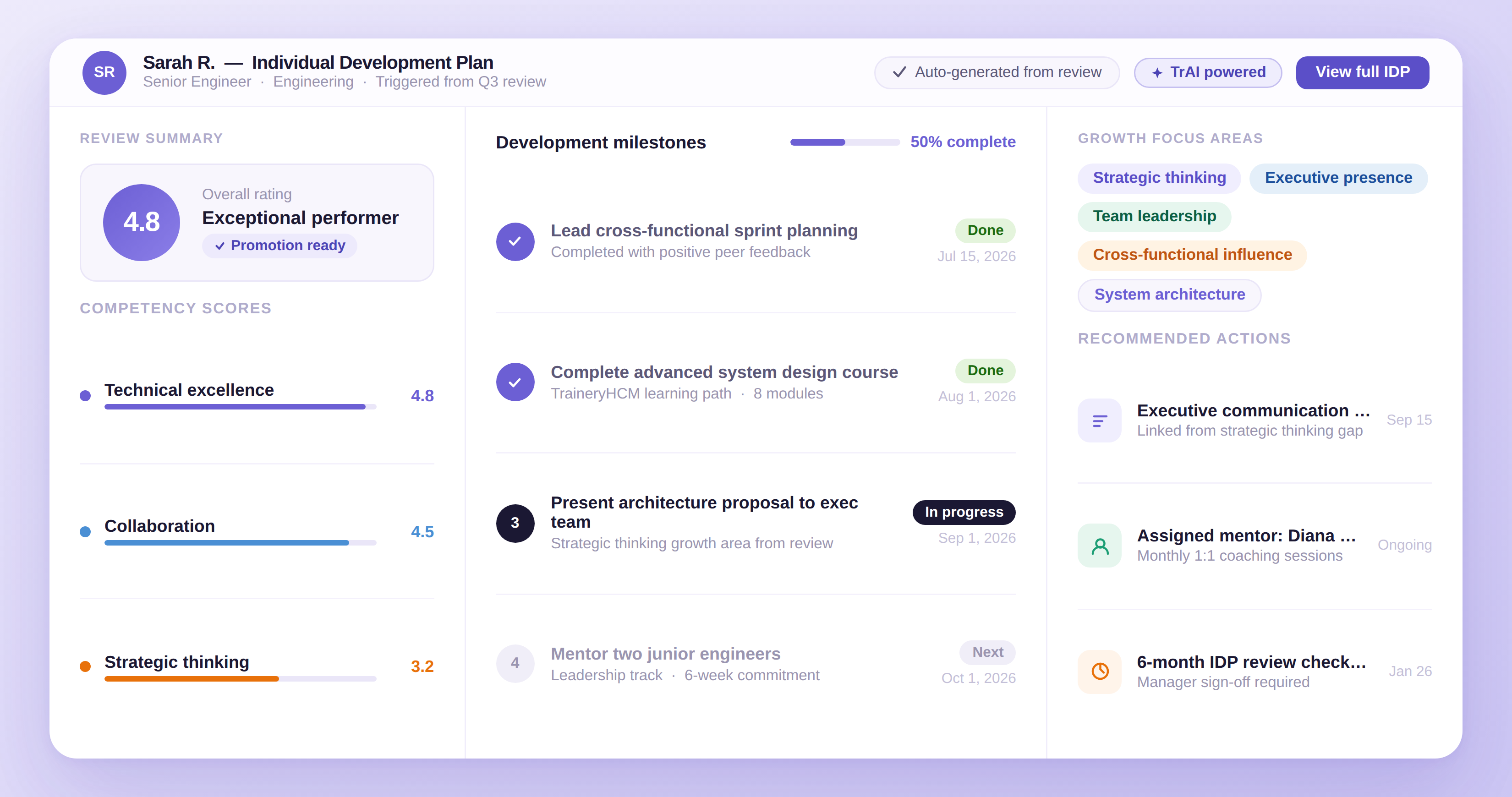Click the TrAI powered button
This screenshot has height=797, width=1512.
(1207, 72)
